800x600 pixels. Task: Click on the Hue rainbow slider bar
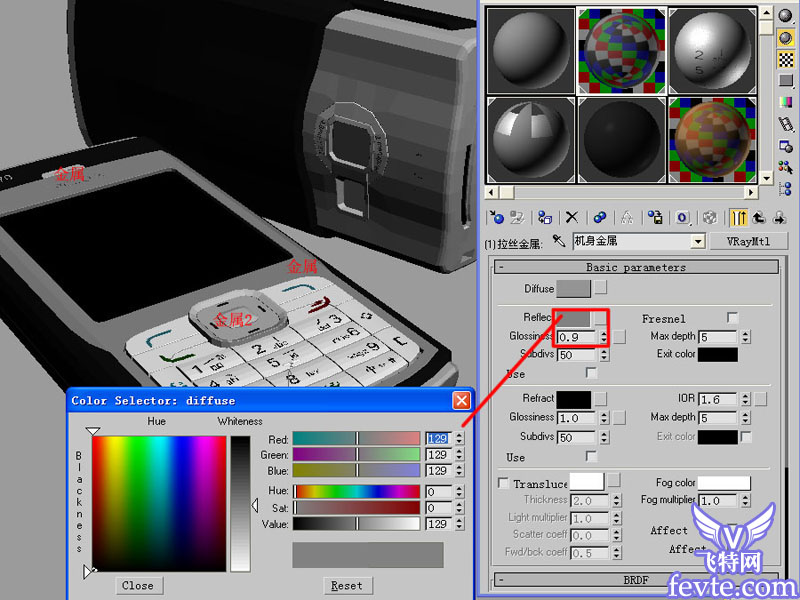(x=357, y=491)
